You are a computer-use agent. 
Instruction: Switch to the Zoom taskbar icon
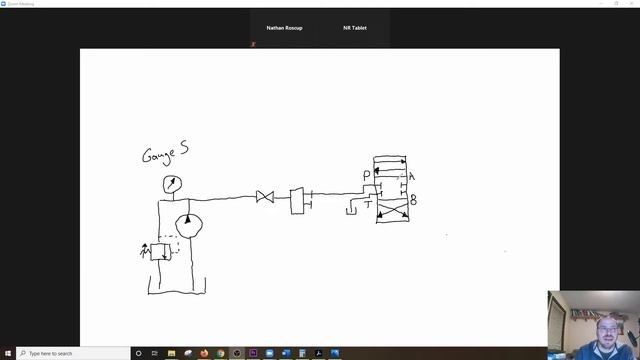(x=269, y=353)
